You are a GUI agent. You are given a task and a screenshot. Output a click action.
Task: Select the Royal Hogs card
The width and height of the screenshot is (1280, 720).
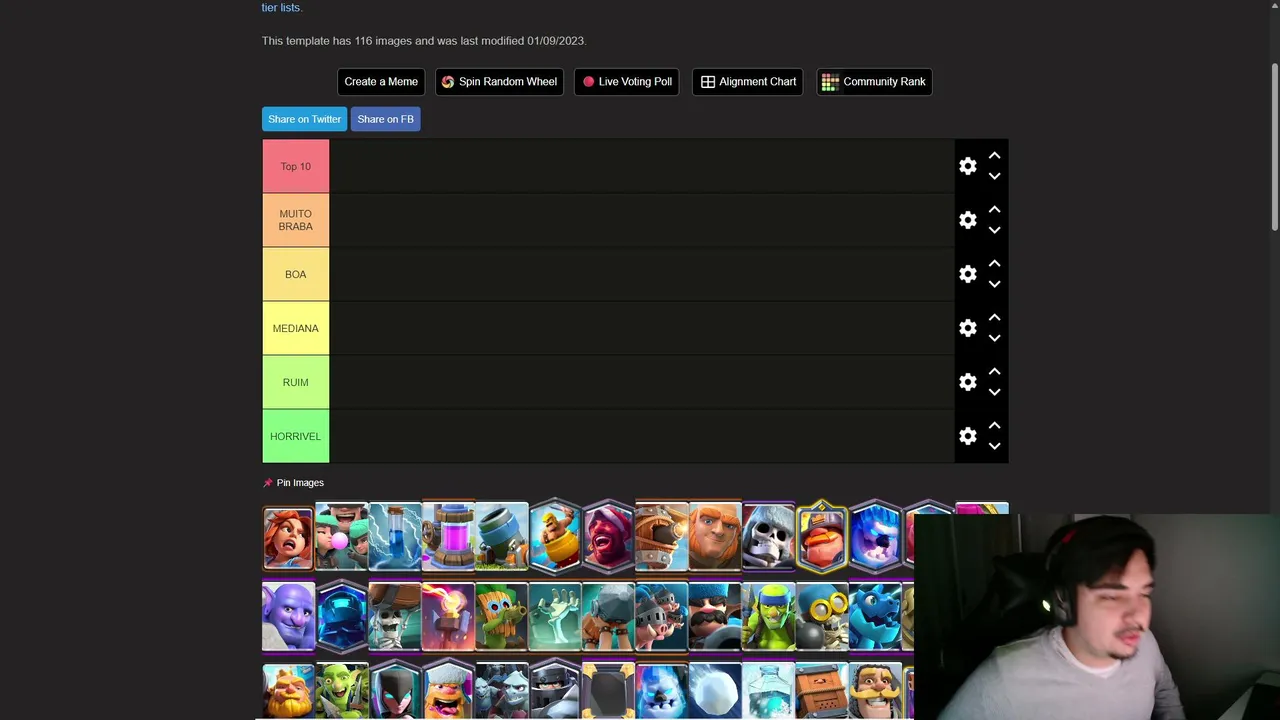click(661, 617)
